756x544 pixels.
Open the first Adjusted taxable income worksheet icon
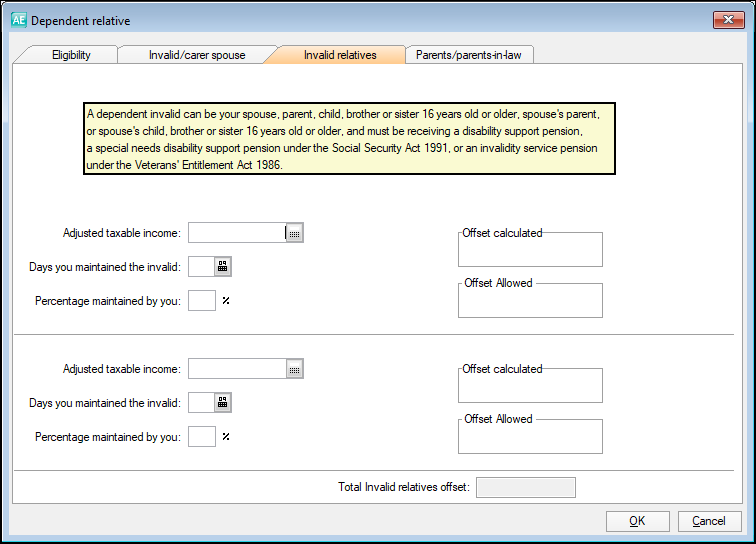pos(294,233)
